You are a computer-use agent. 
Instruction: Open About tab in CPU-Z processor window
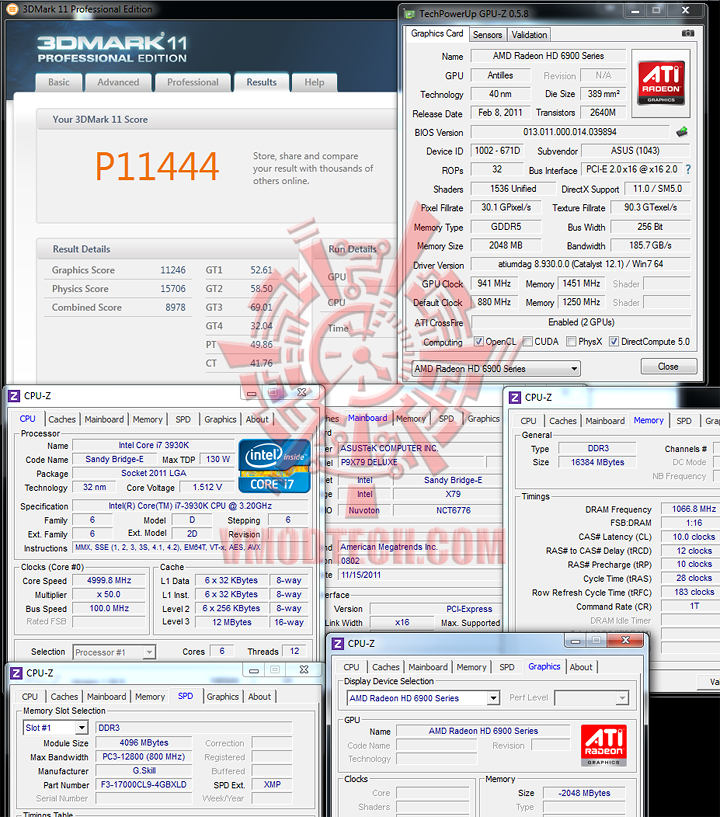tap(257, 419)
